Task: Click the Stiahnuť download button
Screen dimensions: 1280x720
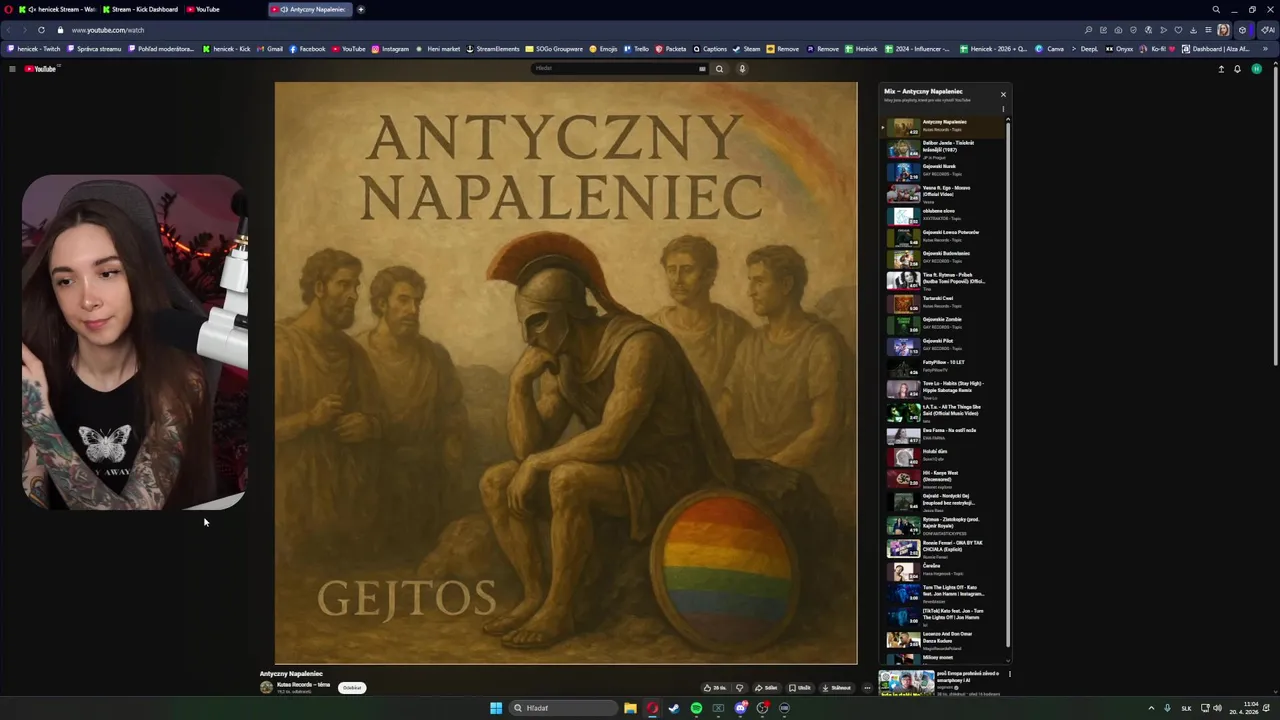Action: (837, 688)
